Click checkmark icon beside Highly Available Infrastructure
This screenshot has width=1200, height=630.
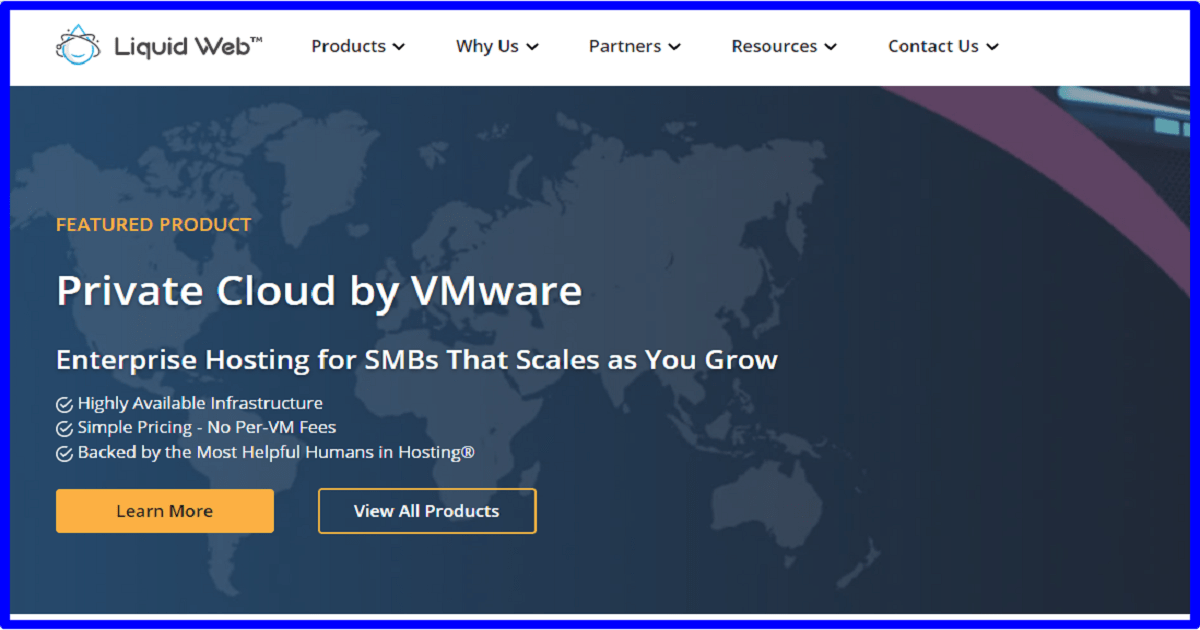pos(64,404)
